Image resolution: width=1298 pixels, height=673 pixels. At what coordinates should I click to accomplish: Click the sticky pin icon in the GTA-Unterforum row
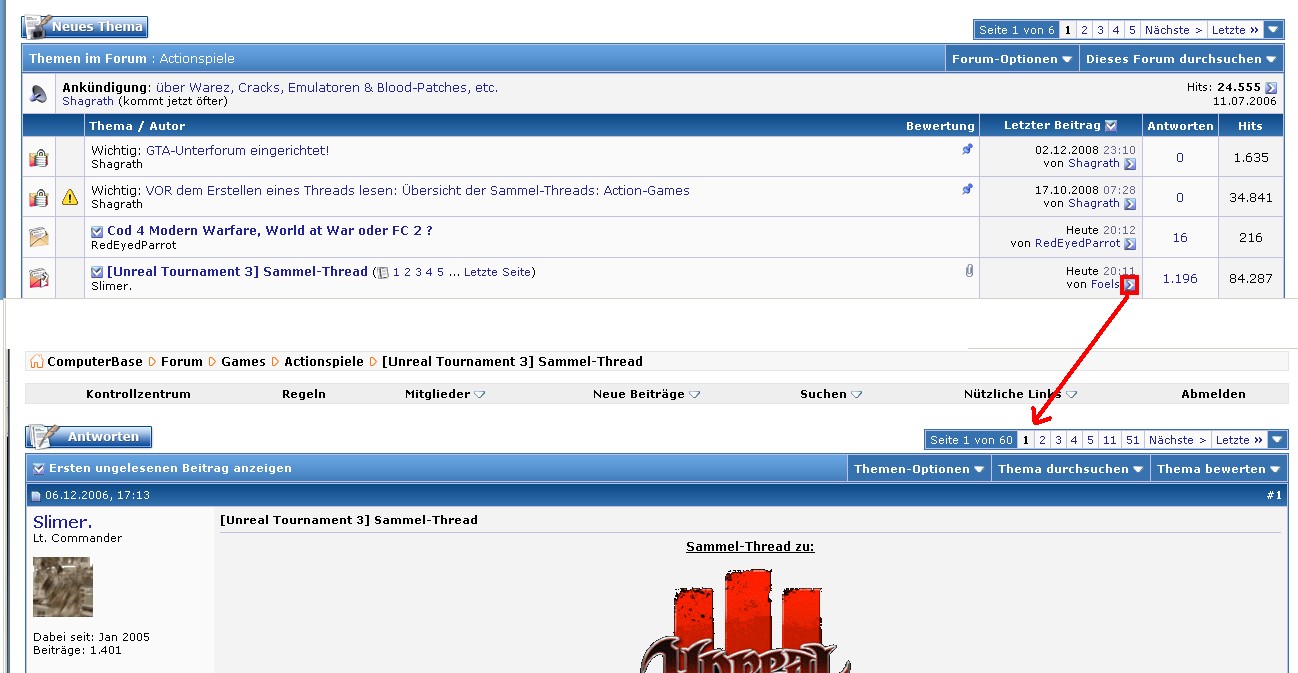click(x=967, y=149)
